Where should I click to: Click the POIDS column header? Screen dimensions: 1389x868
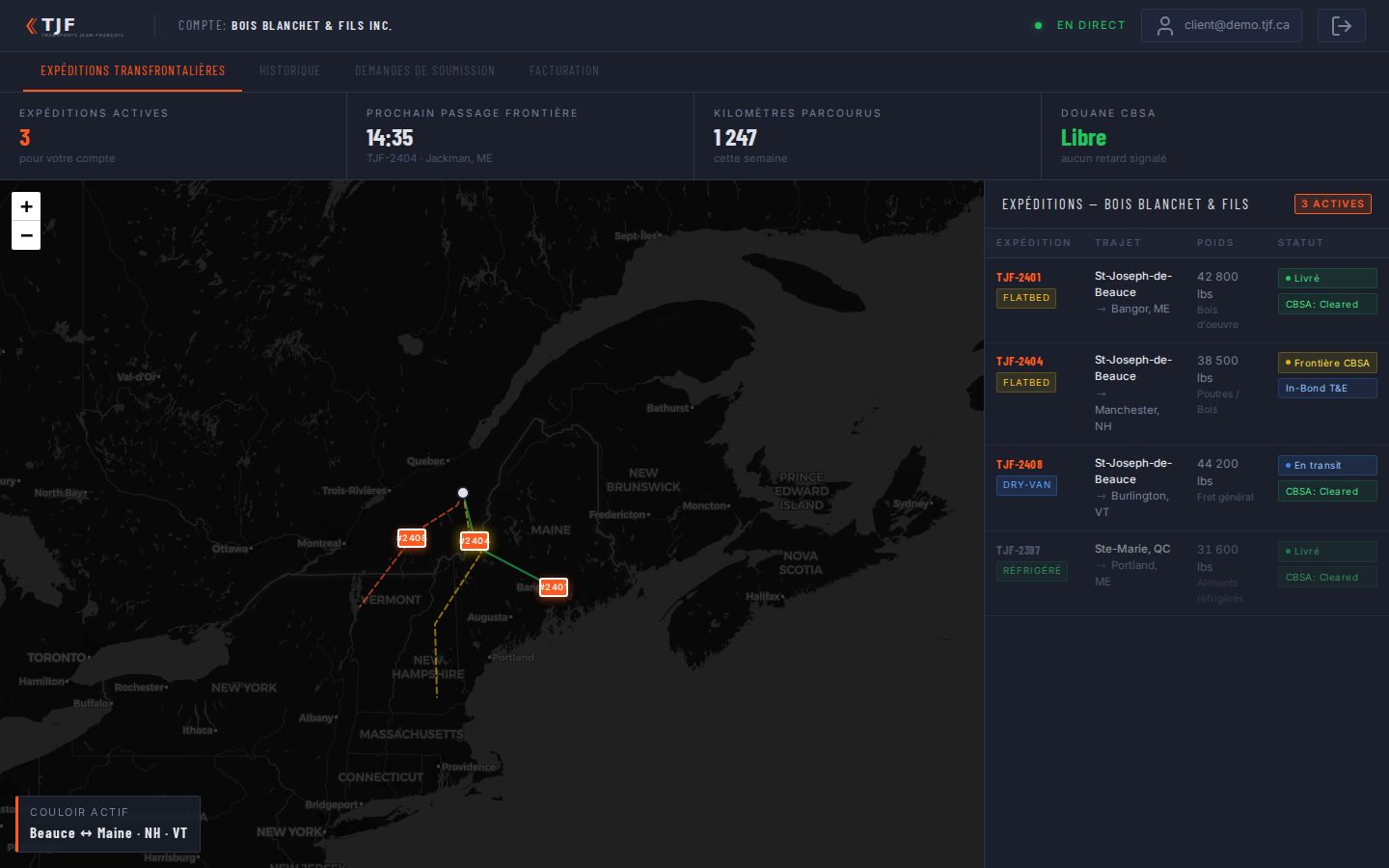point(1214,243)
